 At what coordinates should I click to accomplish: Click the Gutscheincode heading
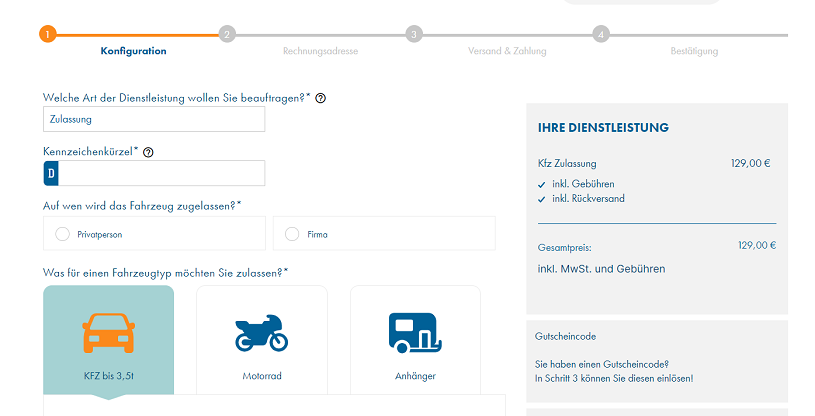click(x=566, y=337)
